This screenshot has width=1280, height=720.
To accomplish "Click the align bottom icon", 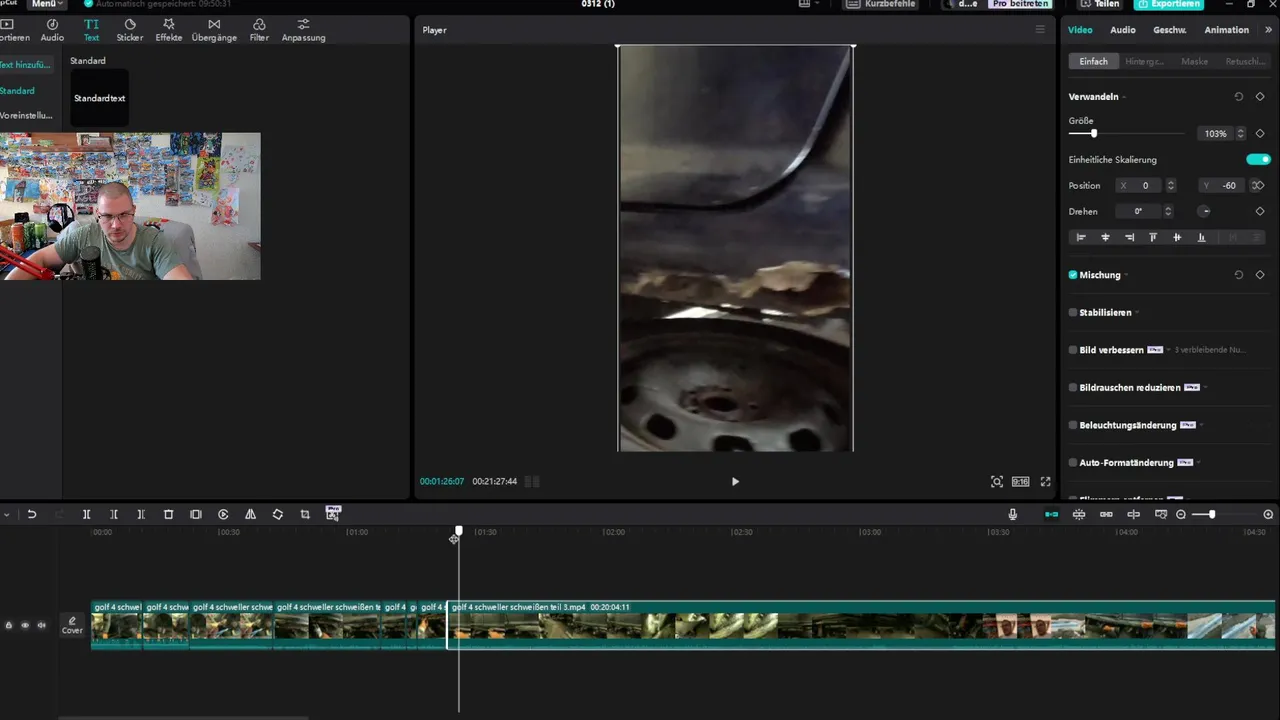I will click(1201, 237).
